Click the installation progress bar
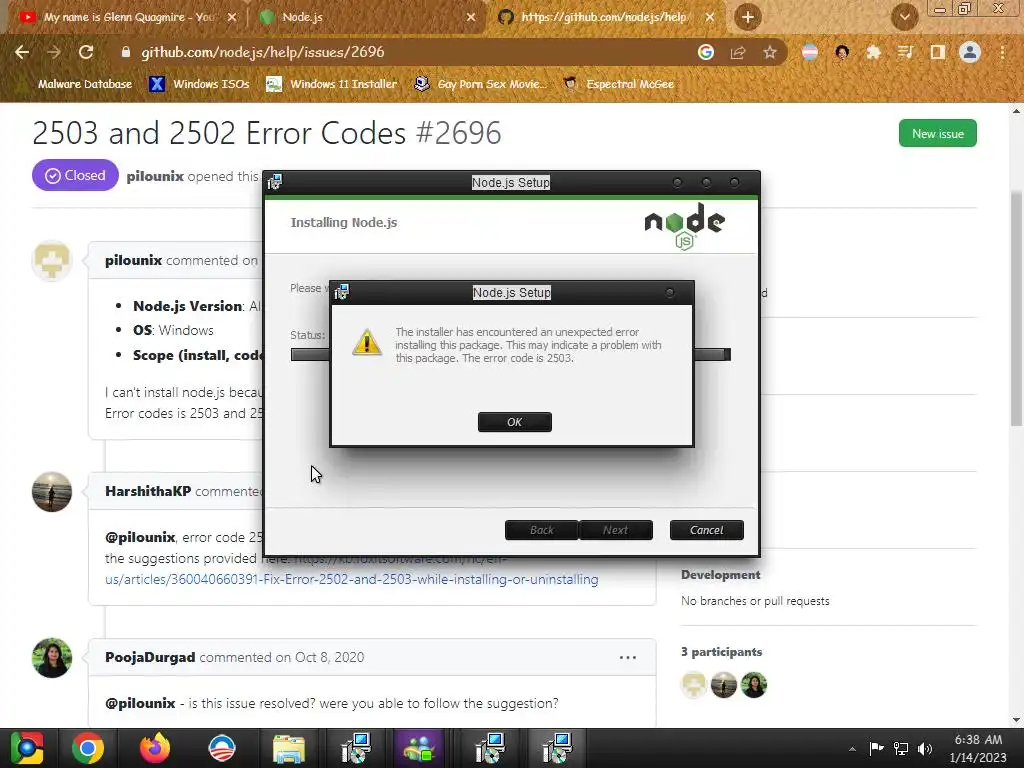 pos(511,355)
